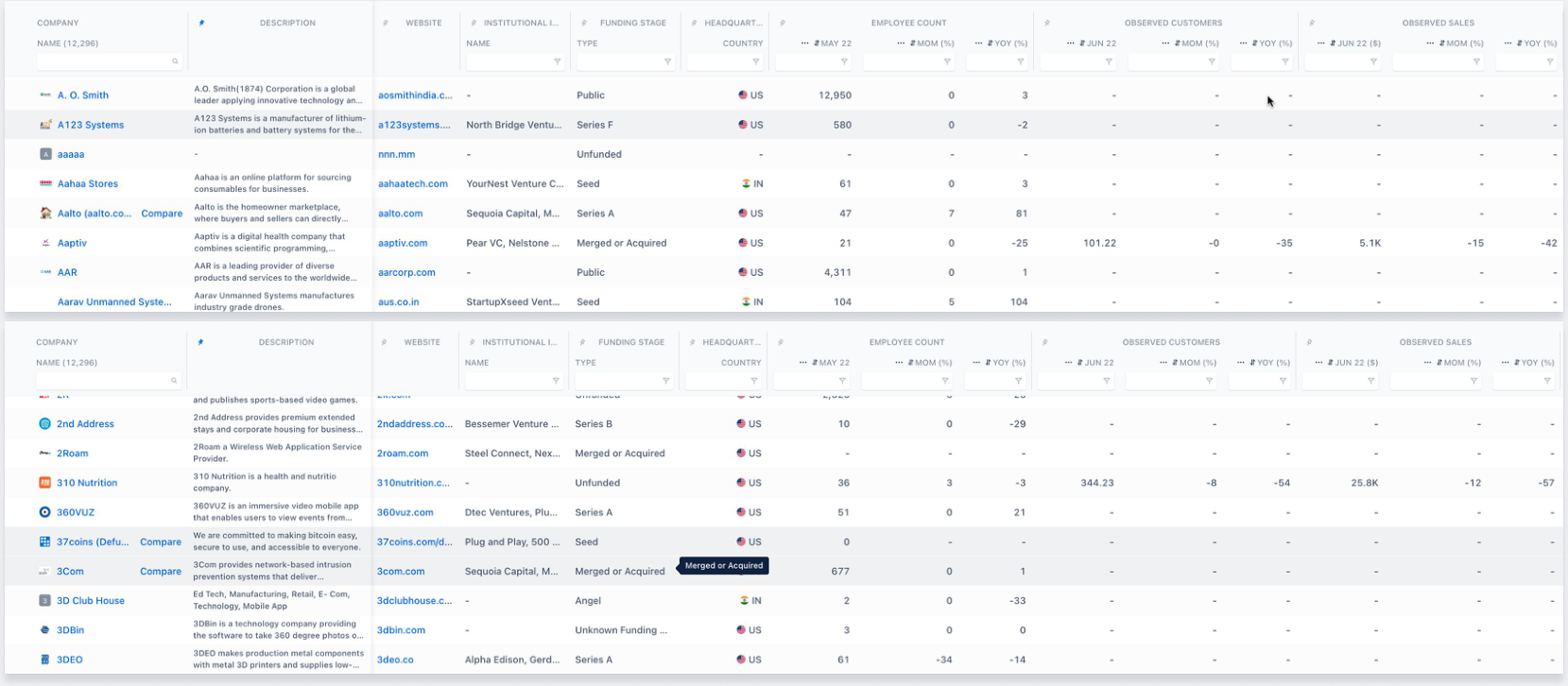
Task: Pin Funding Stage column in table listing A. O. Smith
Action: tap(583, 23)
